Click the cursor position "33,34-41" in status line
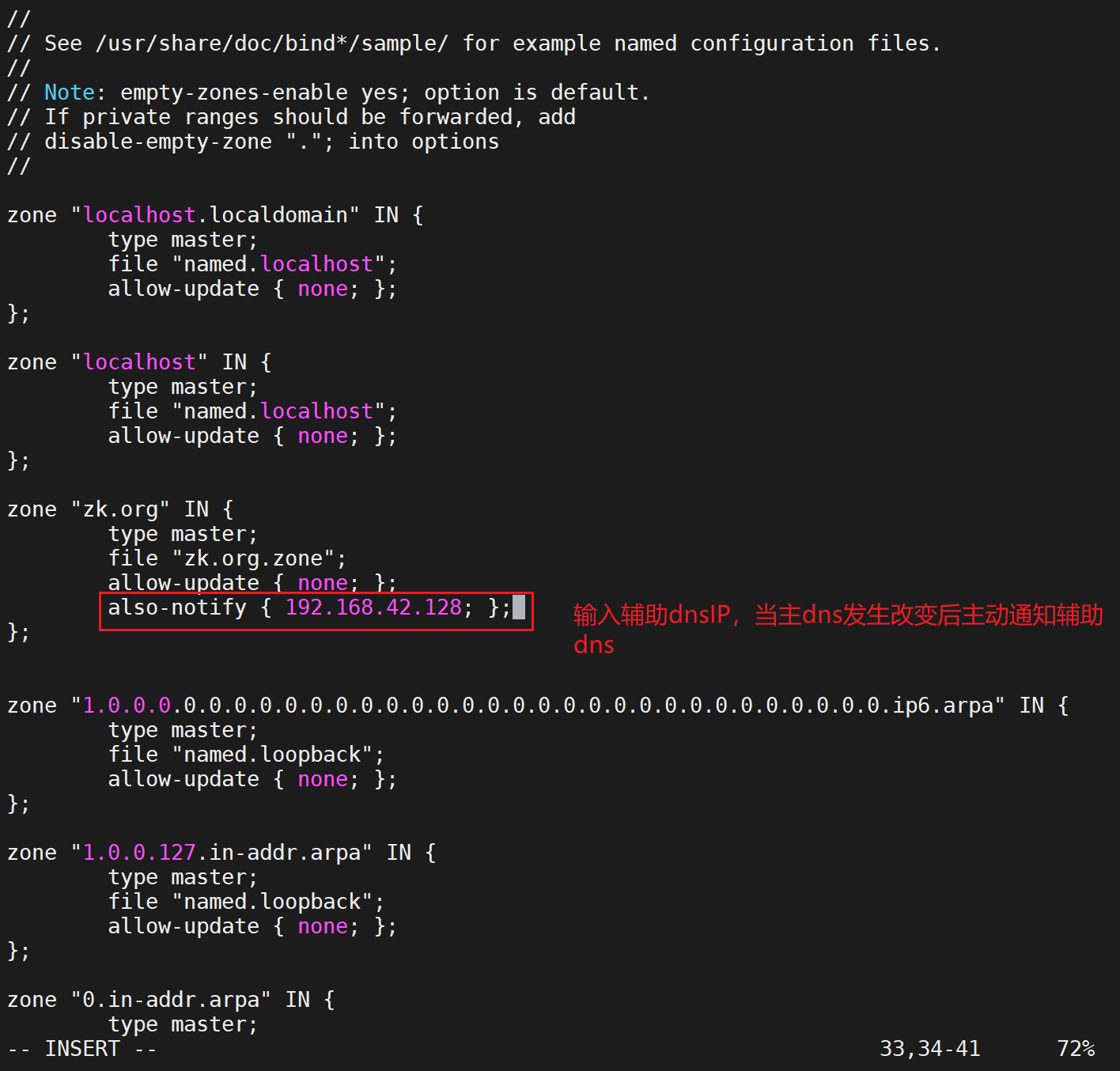Screen dimensions: 1120x1071 coord(930,1049)
